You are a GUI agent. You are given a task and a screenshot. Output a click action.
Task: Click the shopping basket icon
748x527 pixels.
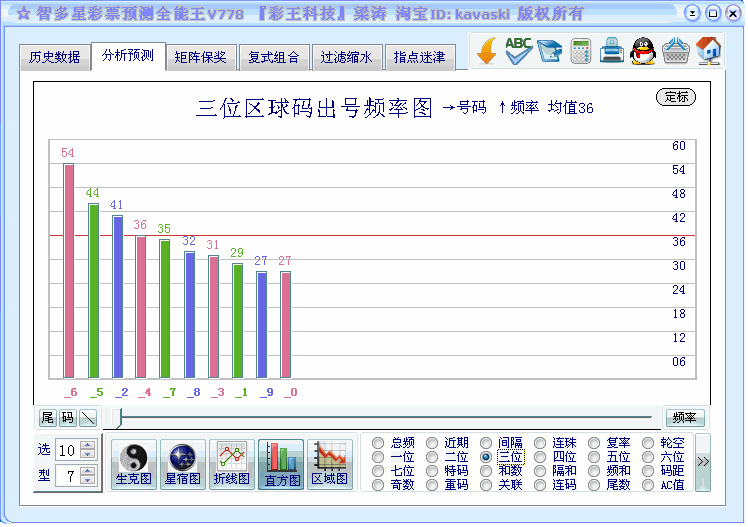pyautogui.click(x=675, y=51)
